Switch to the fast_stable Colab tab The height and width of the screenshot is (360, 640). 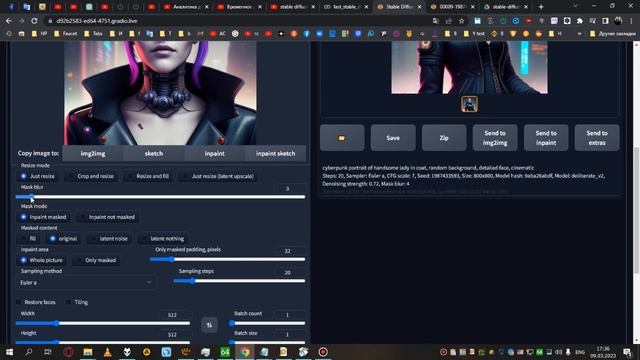click(345, 7)
